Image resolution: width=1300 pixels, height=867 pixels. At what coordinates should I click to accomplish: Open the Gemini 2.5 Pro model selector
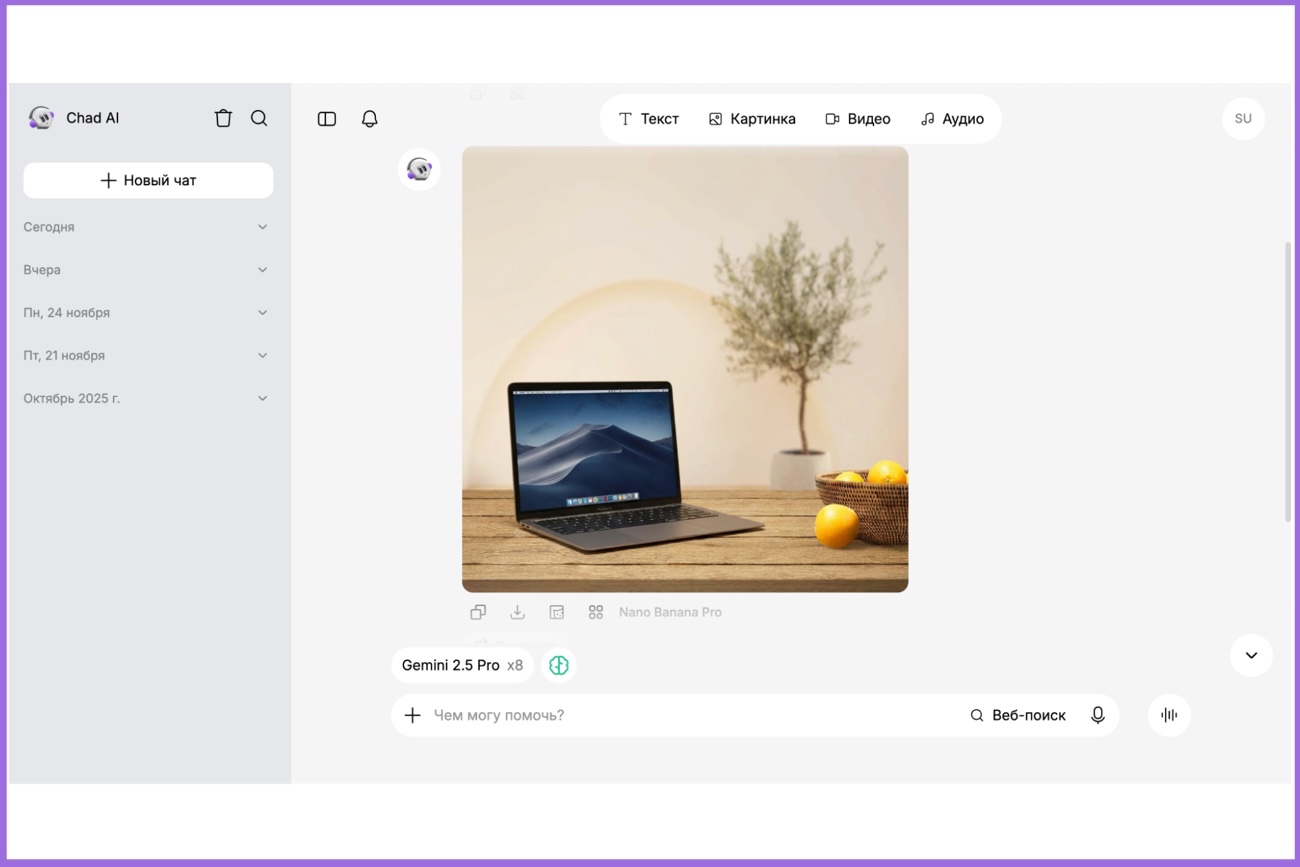[x=461, y=665]
